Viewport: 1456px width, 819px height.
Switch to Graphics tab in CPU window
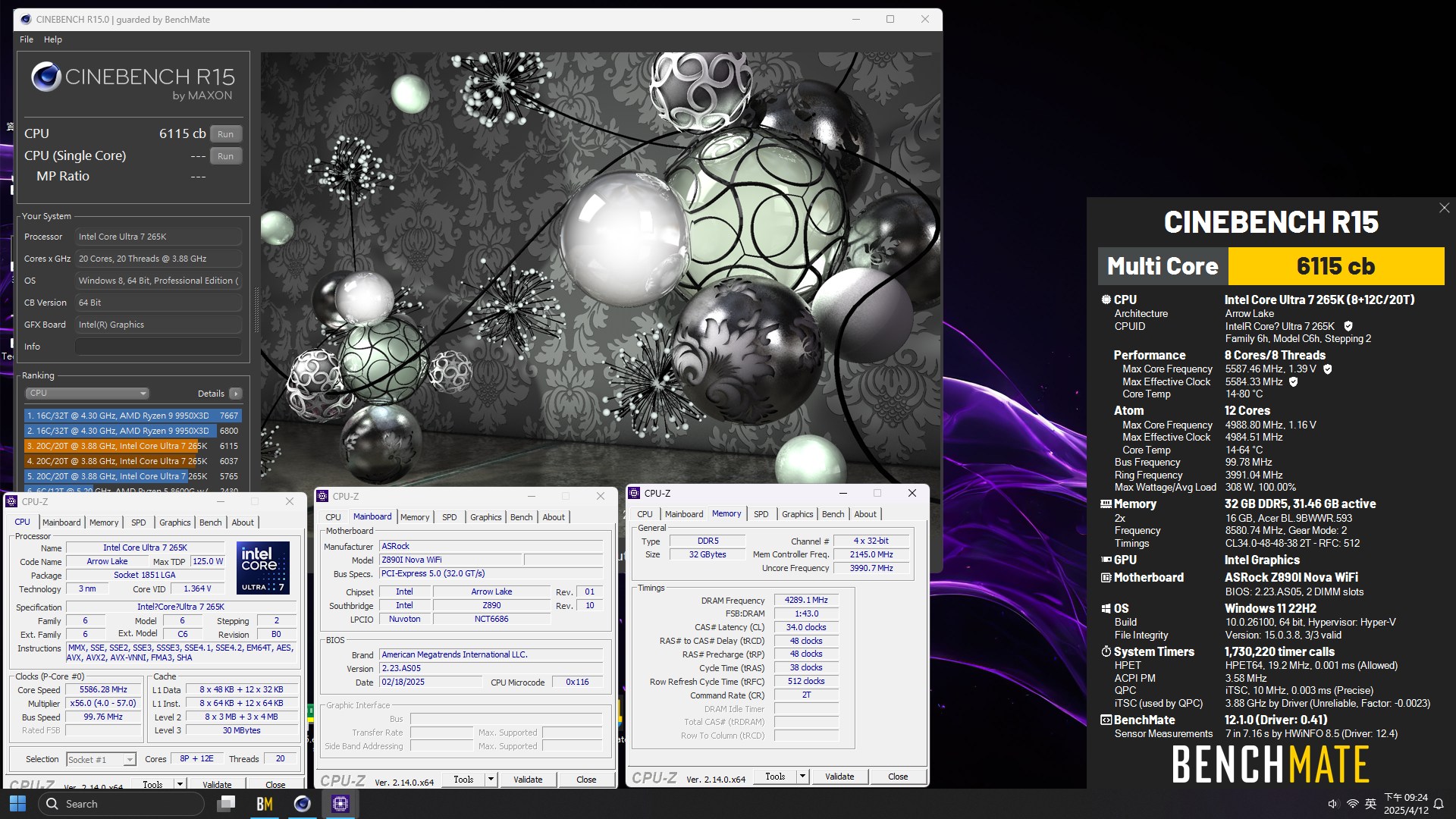(x=174, y=522)
